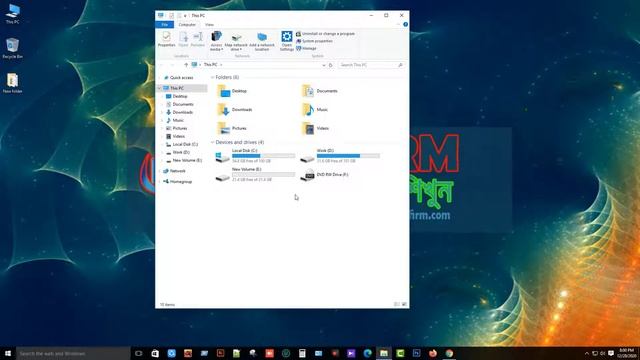The image size is (640, 360).
Task: Select the Videos folder icon
Action: click(x=308, y=129)
